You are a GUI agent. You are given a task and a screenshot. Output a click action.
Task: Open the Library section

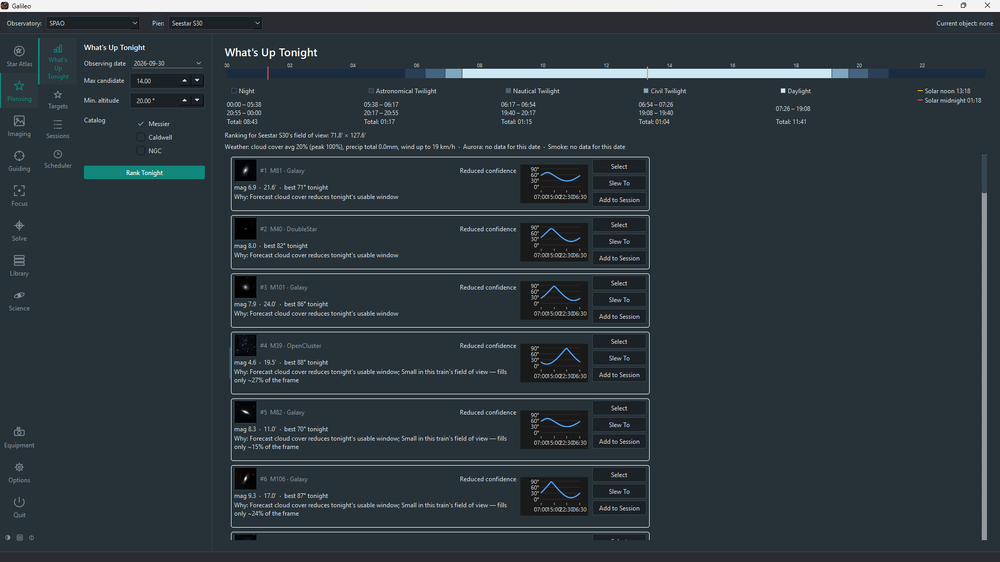19,265
